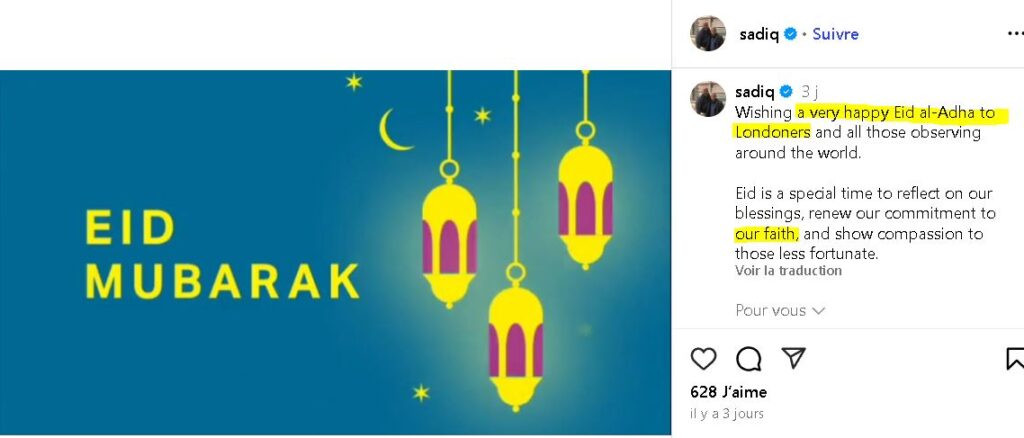Image resolution: width=1024 pixels, height=438 pixels.
Task: Follow the account via Suivre
Action: pos(835,34)
